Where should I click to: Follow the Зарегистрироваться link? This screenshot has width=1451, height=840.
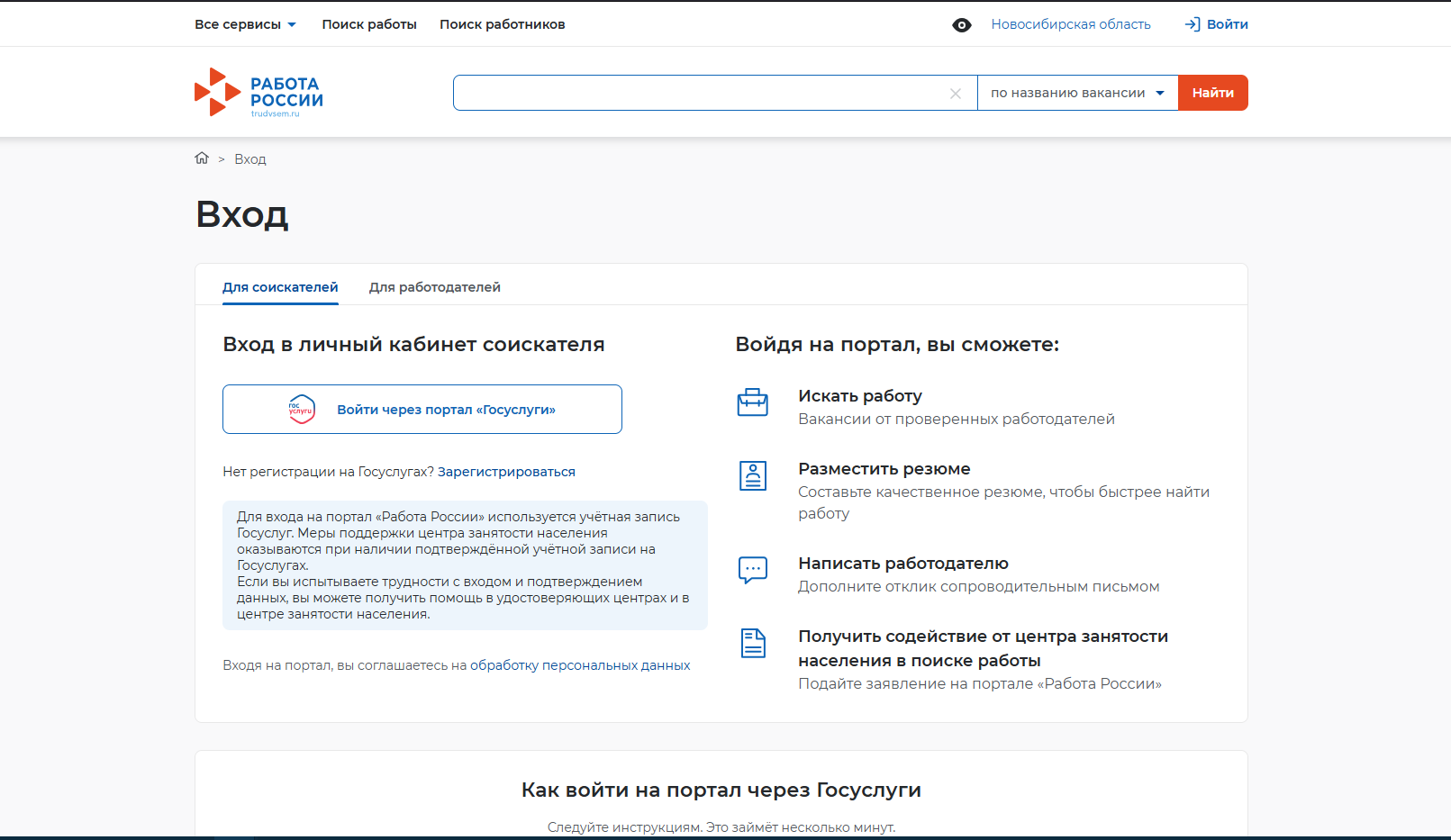(x=506, y=472)
